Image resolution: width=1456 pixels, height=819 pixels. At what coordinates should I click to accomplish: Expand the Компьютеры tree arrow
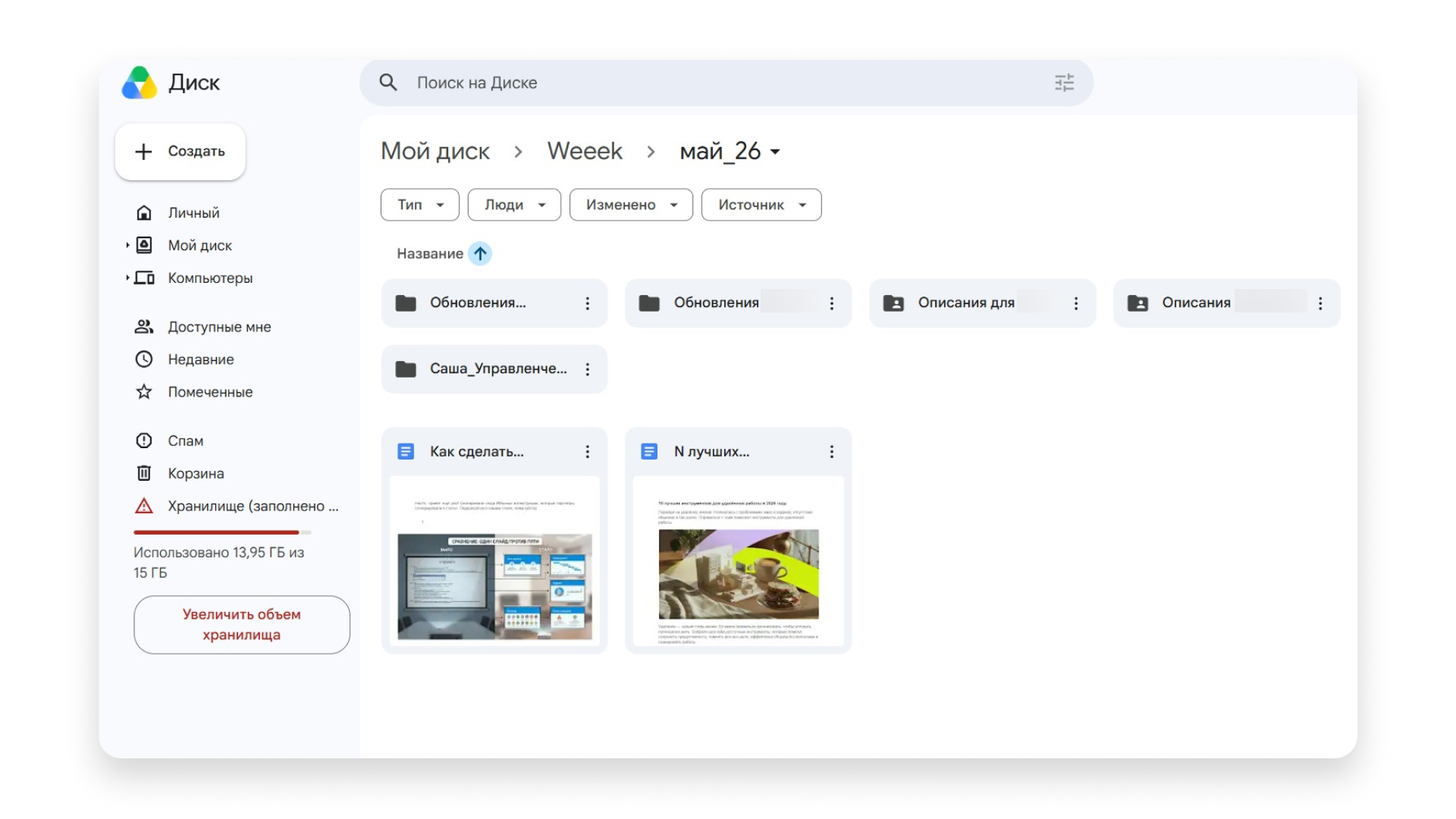(x=127, y=278)
